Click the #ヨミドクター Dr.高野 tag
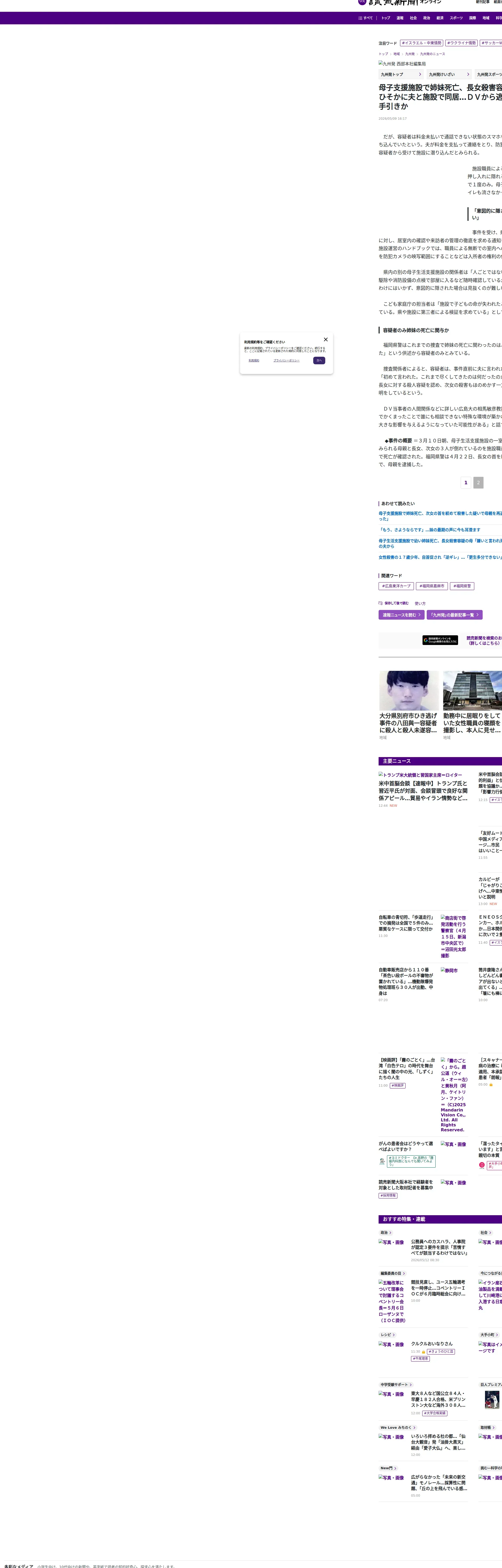502x1568 pixels. (x=411, y=1161)
